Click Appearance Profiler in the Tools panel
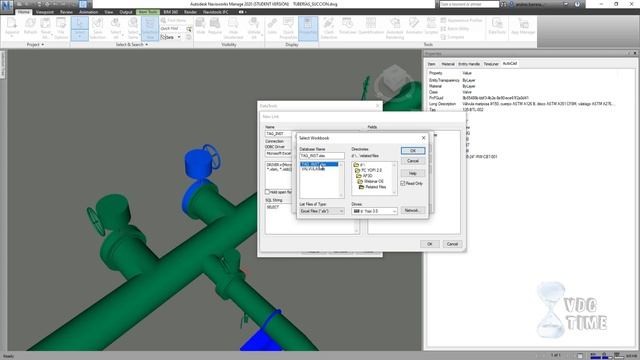The width and height of the screenshot is (640, 360). point(462,20)
